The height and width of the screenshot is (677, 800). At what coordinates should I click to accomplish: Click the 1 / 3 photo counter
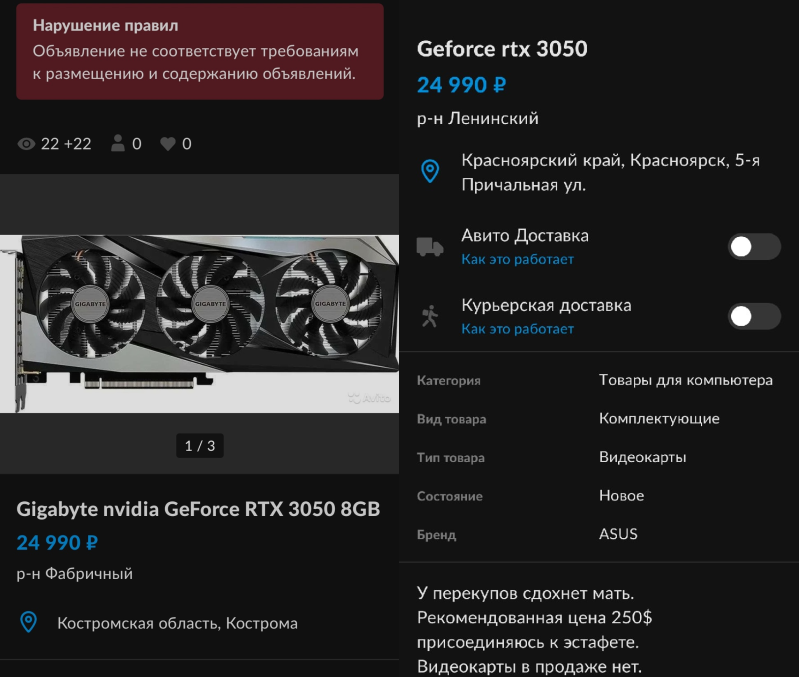tap(200, 446)
